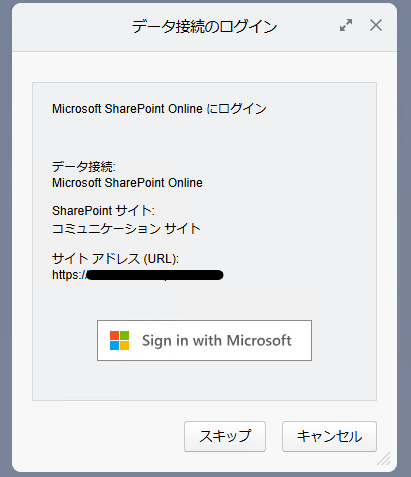Click the https:/ prefix text

tap(69, 275)
